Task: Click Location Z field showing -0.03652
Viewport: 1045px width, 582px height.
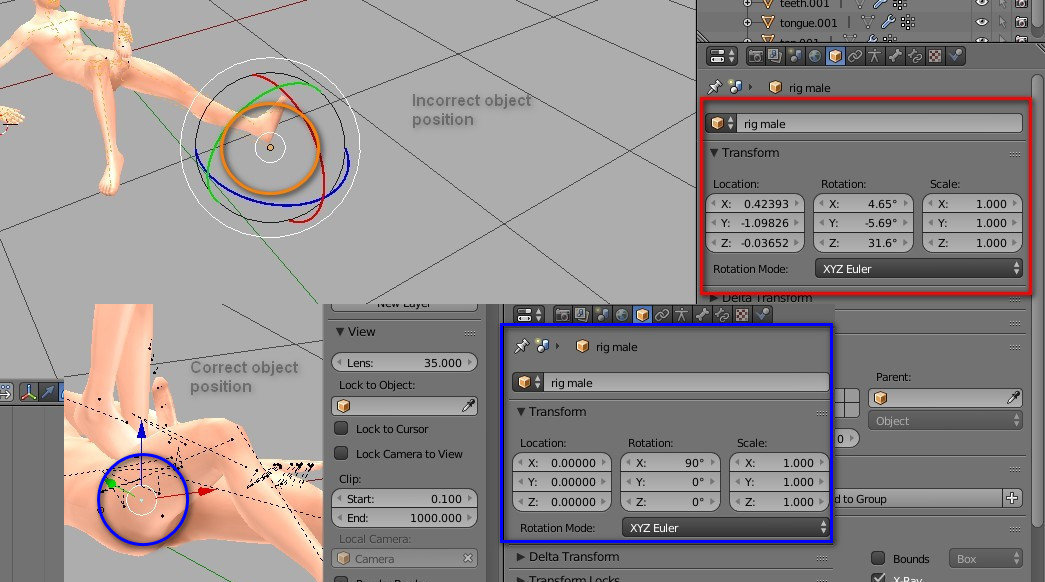Action: (754, 243)
